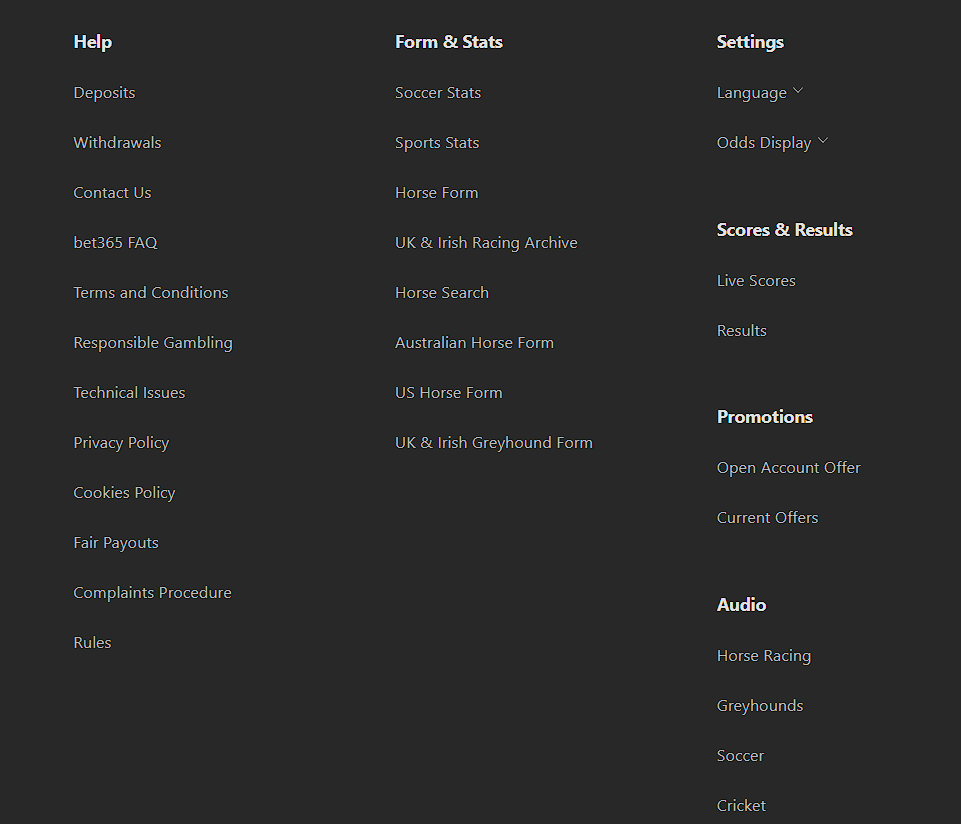Open UK & Irish Racing Archive
The height and width of the screenshot is (824, 961).
pos(486,243)
